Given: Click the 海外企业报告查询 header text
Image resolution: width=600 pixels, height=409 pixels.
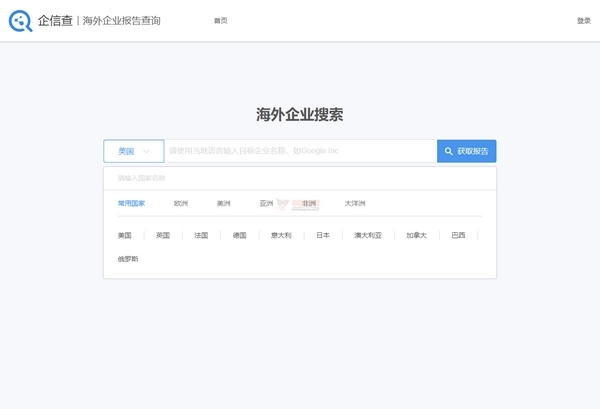Looking at the screenshot, I should click(x=121, y=21).
